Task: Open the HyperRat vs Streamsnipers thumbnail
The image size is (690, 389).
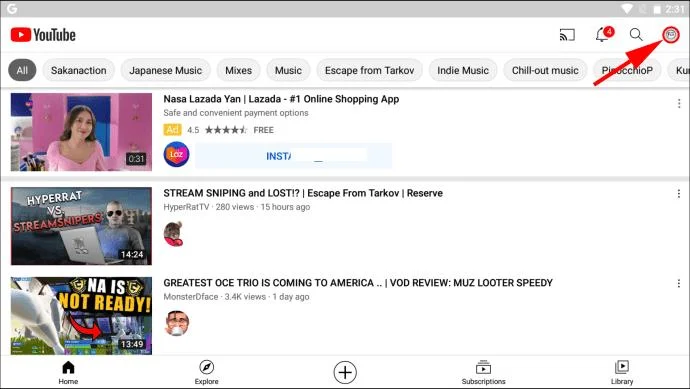Action: 81,226
